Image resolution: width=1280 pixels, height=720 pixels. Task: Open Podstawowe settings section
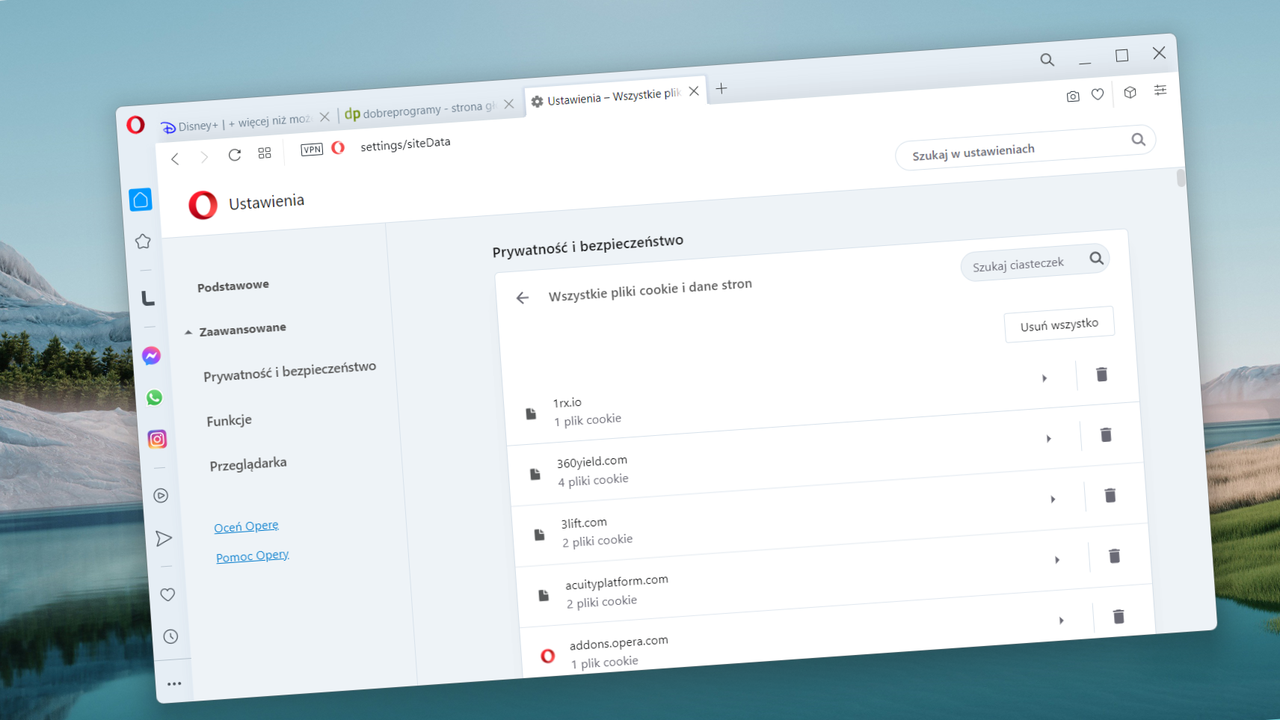(x=233, y=286)
